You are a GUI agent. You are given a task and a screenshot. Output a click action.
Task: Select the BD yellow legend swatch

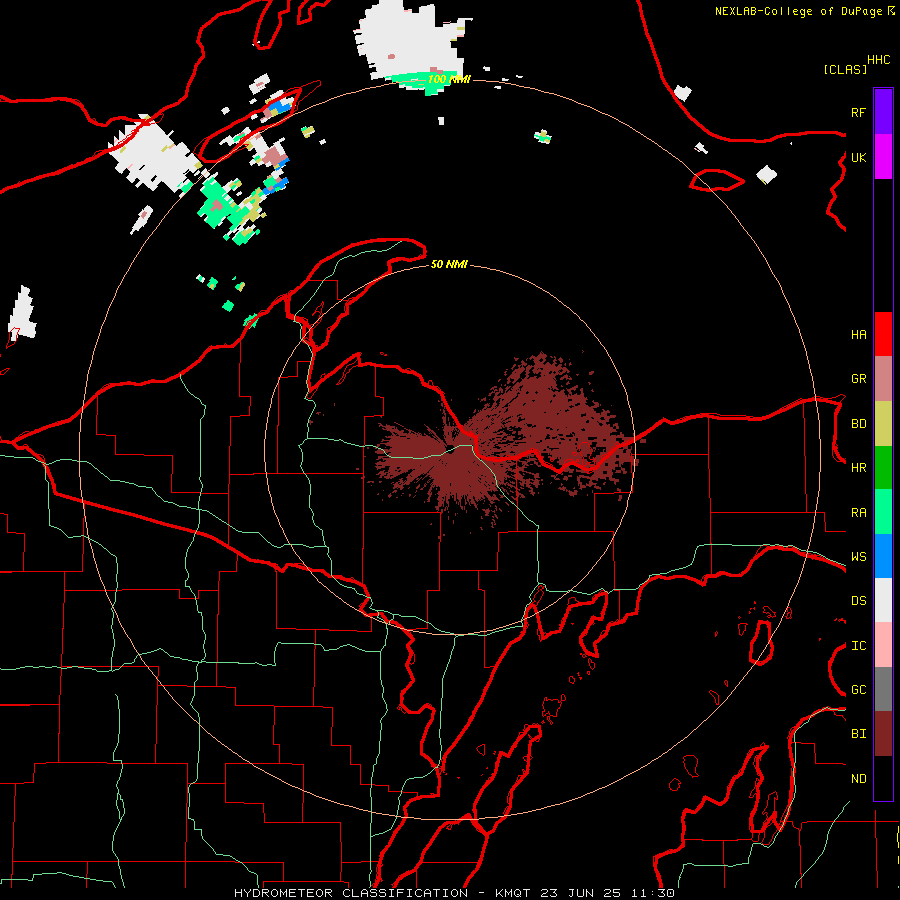point(883,424)
